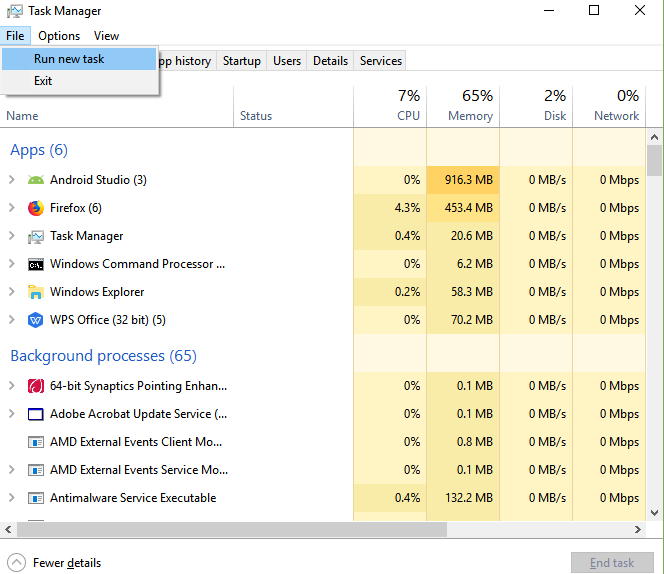Click the Windows Command Processor icon

(x=36, y=264)
